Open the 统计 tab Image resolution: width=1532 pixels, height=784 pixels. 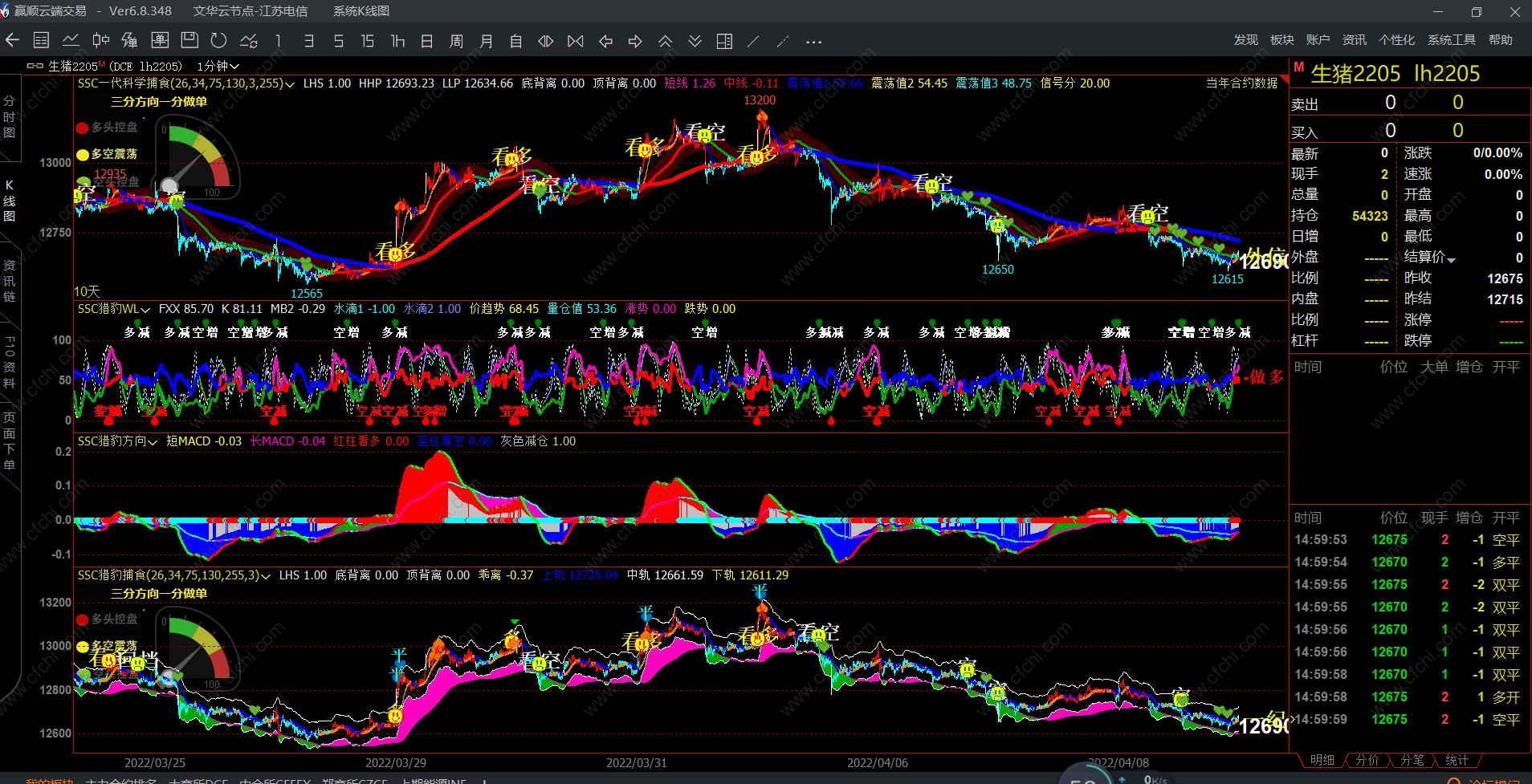point(1456,760)
